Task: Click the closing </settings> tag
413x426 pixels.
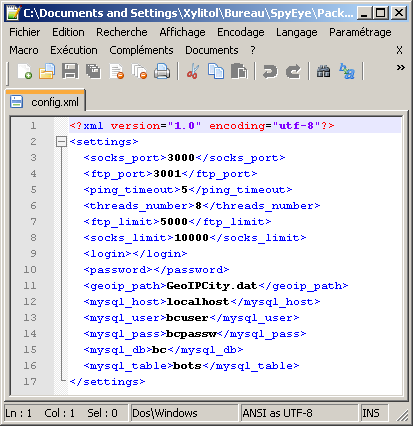Action: pyautogui.click(x=107, y=382)
